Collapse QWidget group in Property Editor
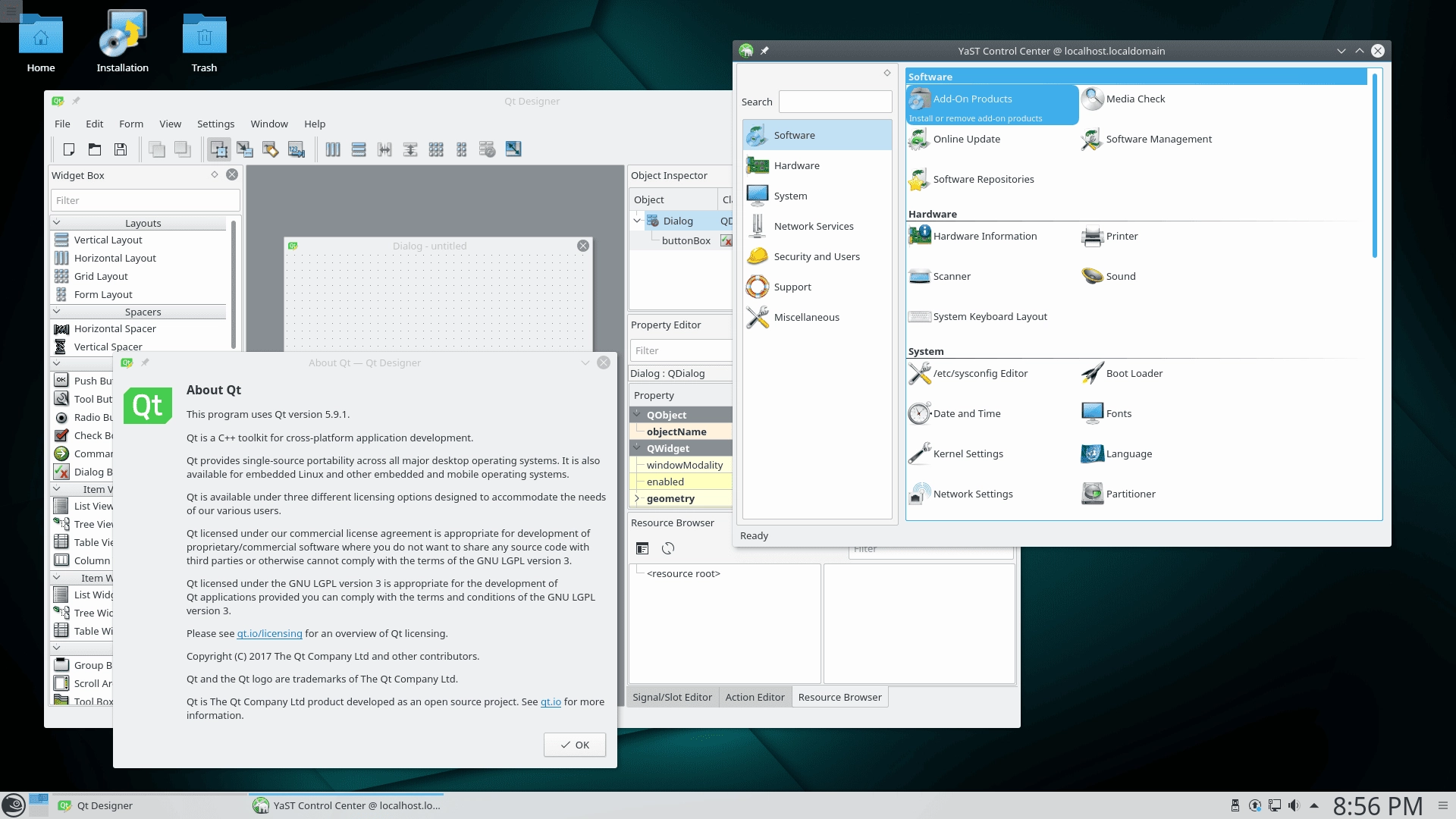1456x819 pixels. point(637,447)
